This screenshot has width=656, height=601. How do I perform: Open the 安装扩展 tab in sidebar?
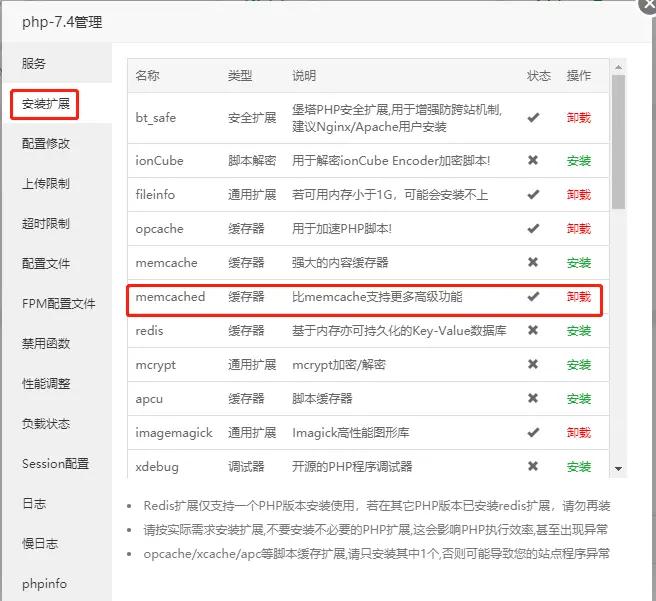(46, 104)
